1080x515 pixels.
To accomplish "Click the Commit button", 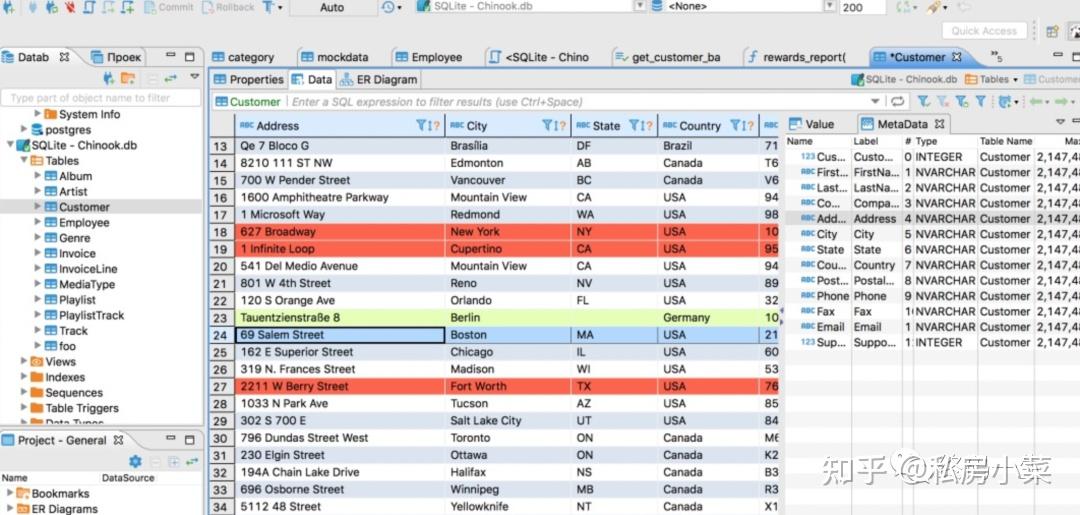I will point(169,8).
